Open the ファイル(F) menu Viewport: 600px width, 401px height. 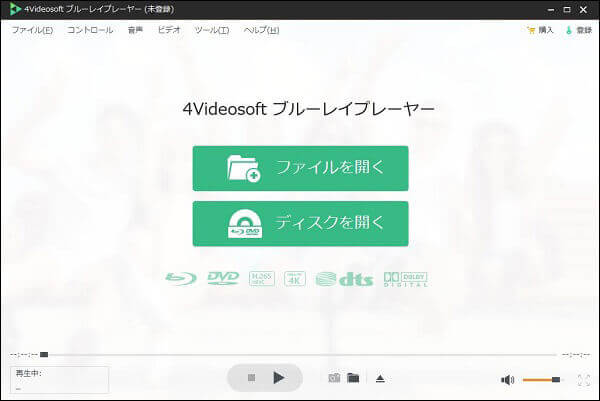[33, 30]
